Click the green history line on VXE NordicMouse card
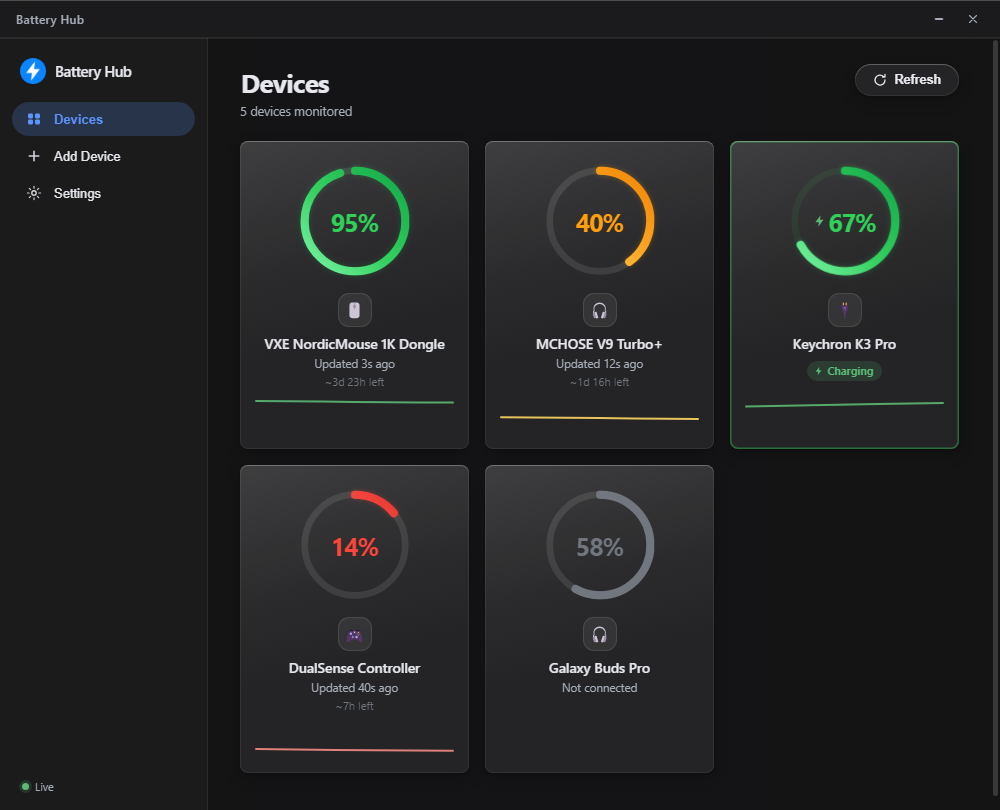The width and height of the screenshot is (1000, 810). coord(355,402)
